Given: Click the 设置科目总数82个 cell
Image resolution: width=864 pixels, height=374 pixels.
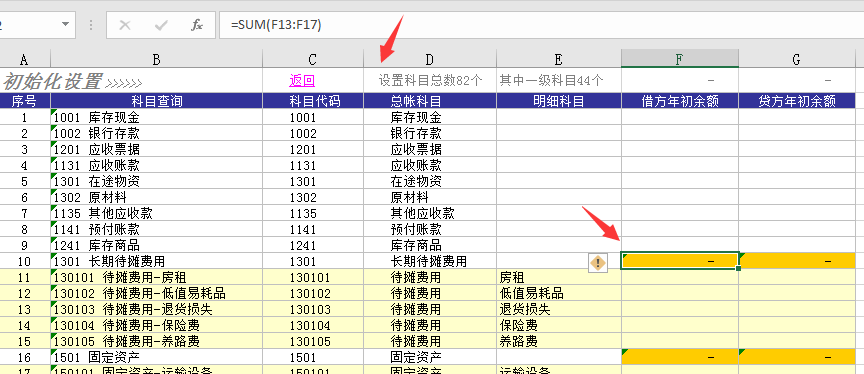Looking at the screenshot, I should pos(430,81).
